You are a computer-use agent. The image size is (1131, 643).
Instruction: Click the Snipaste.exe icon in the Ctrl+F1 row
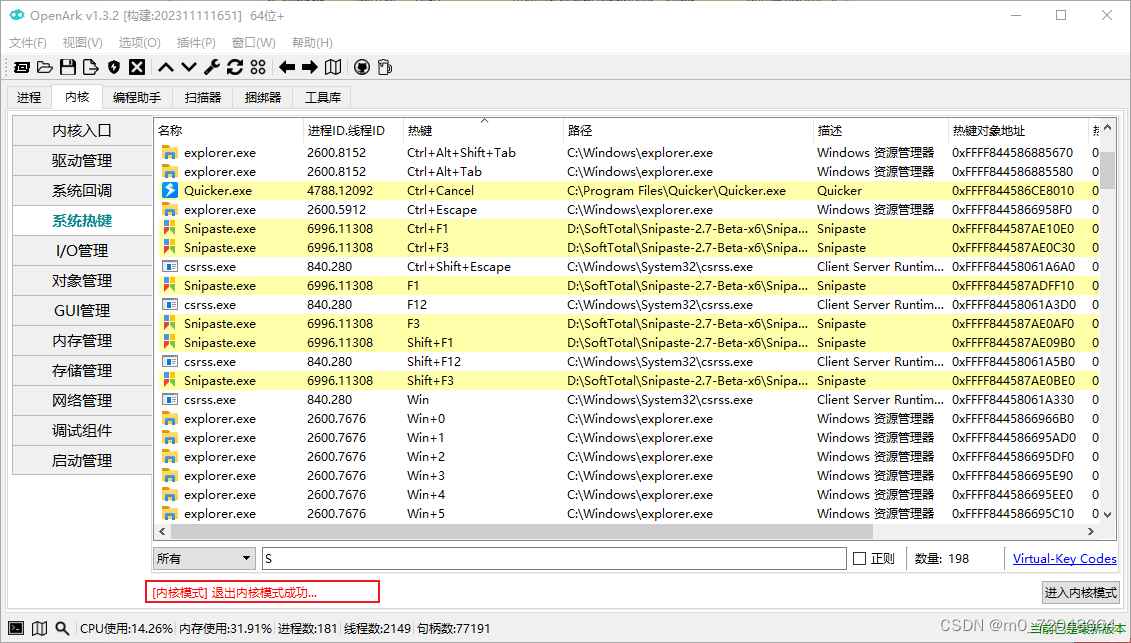(x=170, y=229)
